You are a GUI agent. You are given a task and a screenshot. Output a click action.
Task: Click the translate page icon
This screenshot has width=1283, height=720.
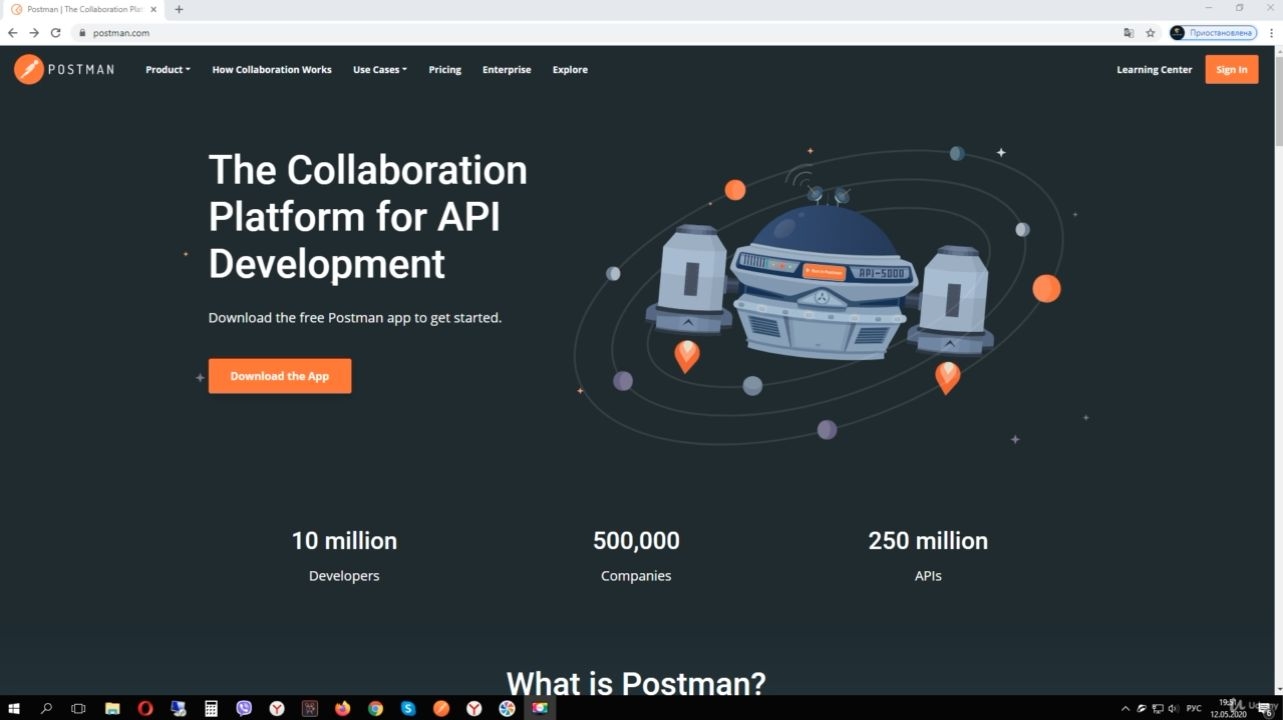1129,32
